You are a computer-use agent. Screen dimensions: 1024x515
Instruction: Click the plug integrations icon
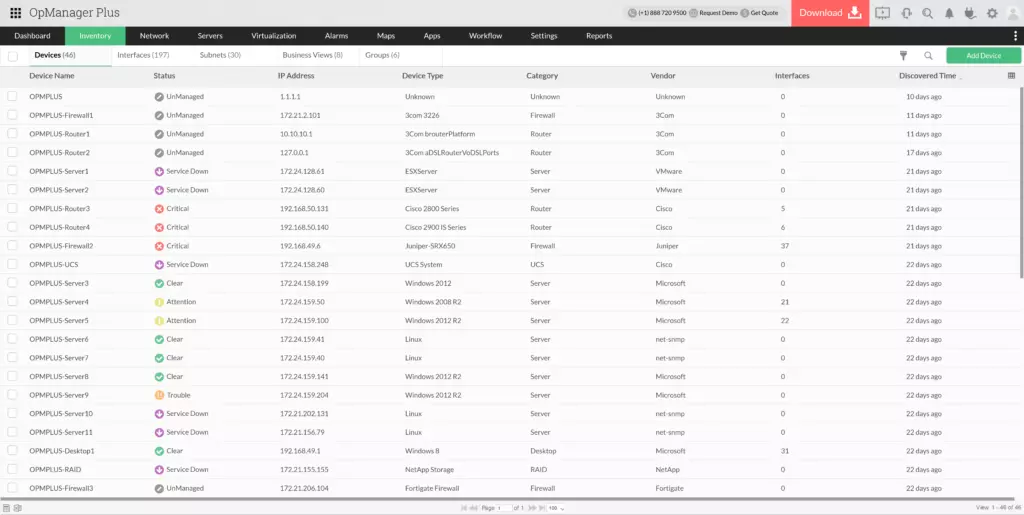tap(970, 13)
